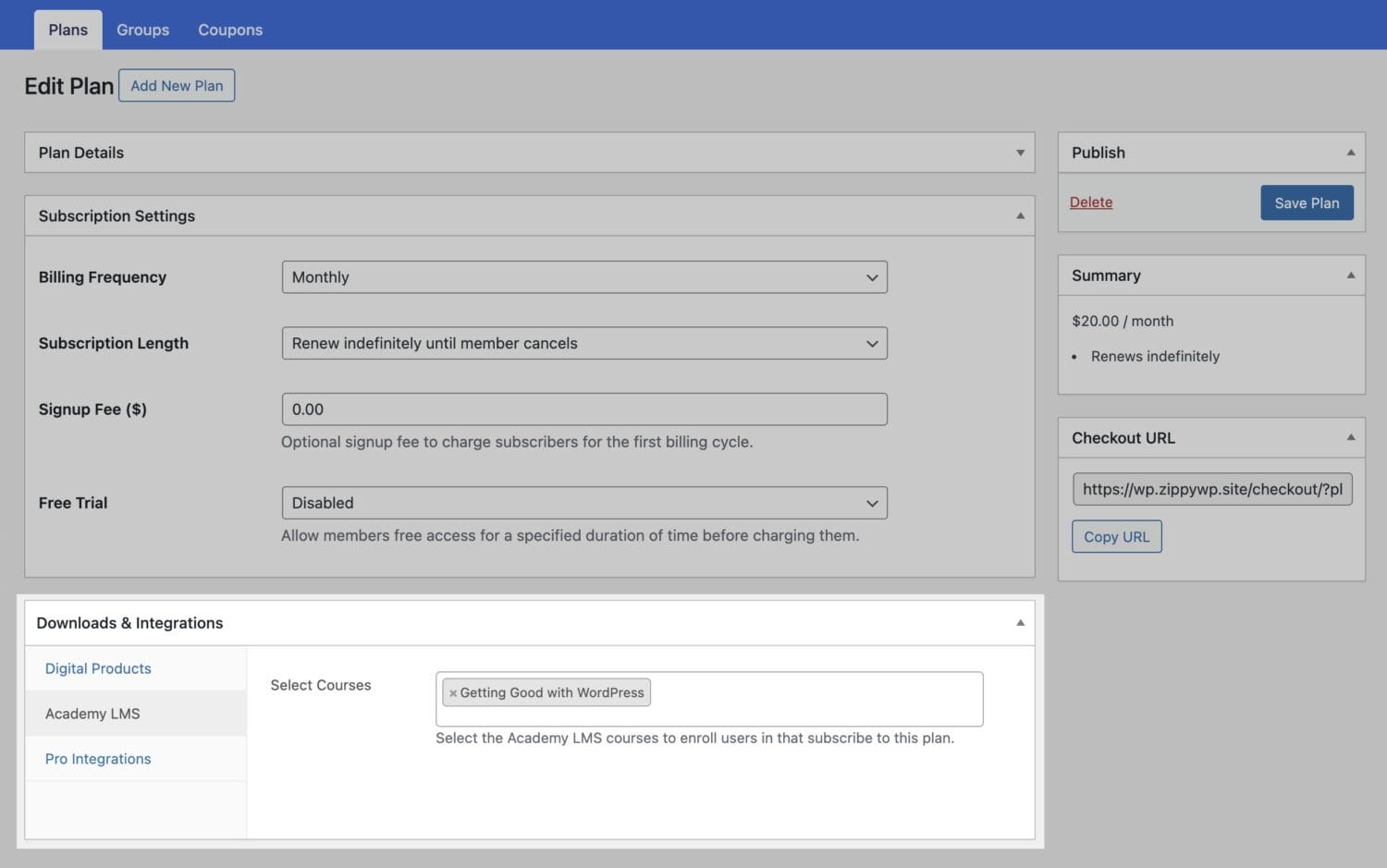
Task: Click the 'Edit Plan' heading
Action: pos(68,86)
